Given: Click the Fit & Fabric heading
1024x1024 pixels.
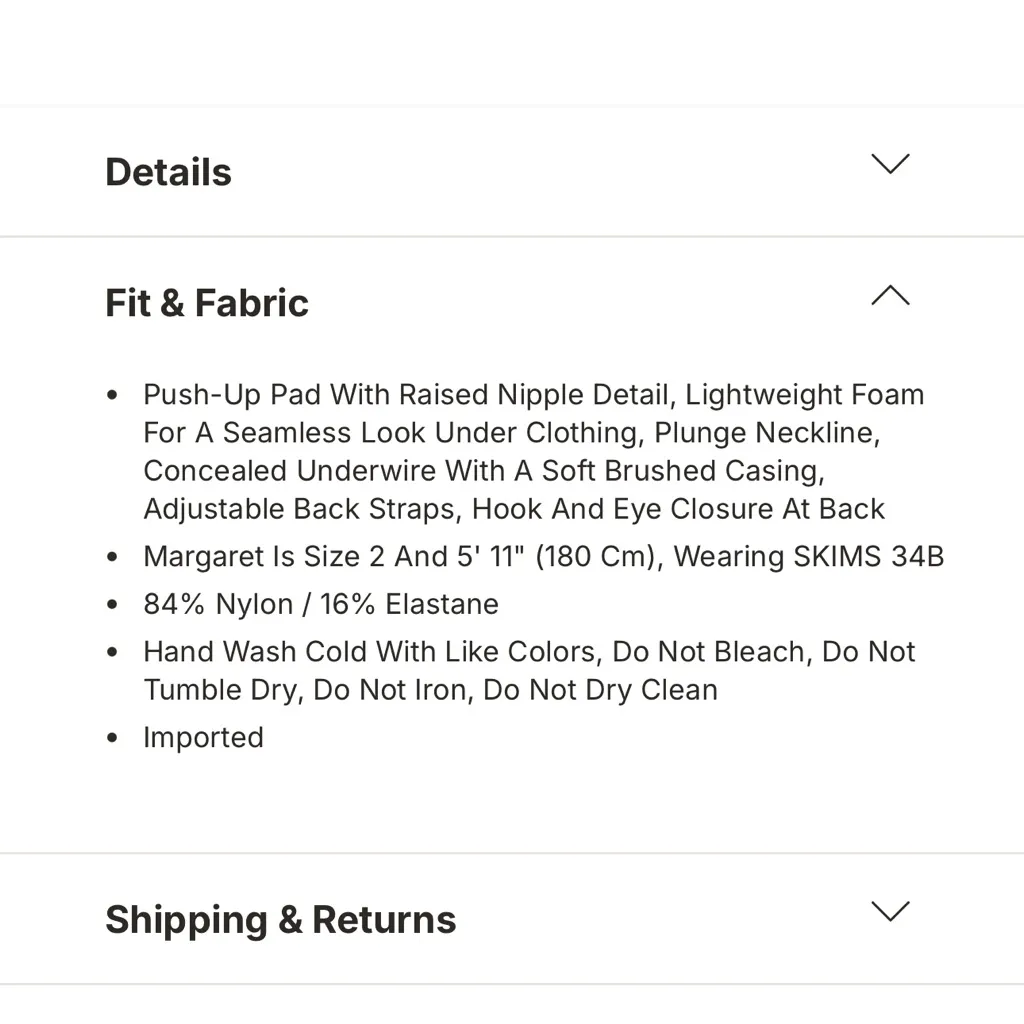Looking at the screenshot, I should (207, 303).
